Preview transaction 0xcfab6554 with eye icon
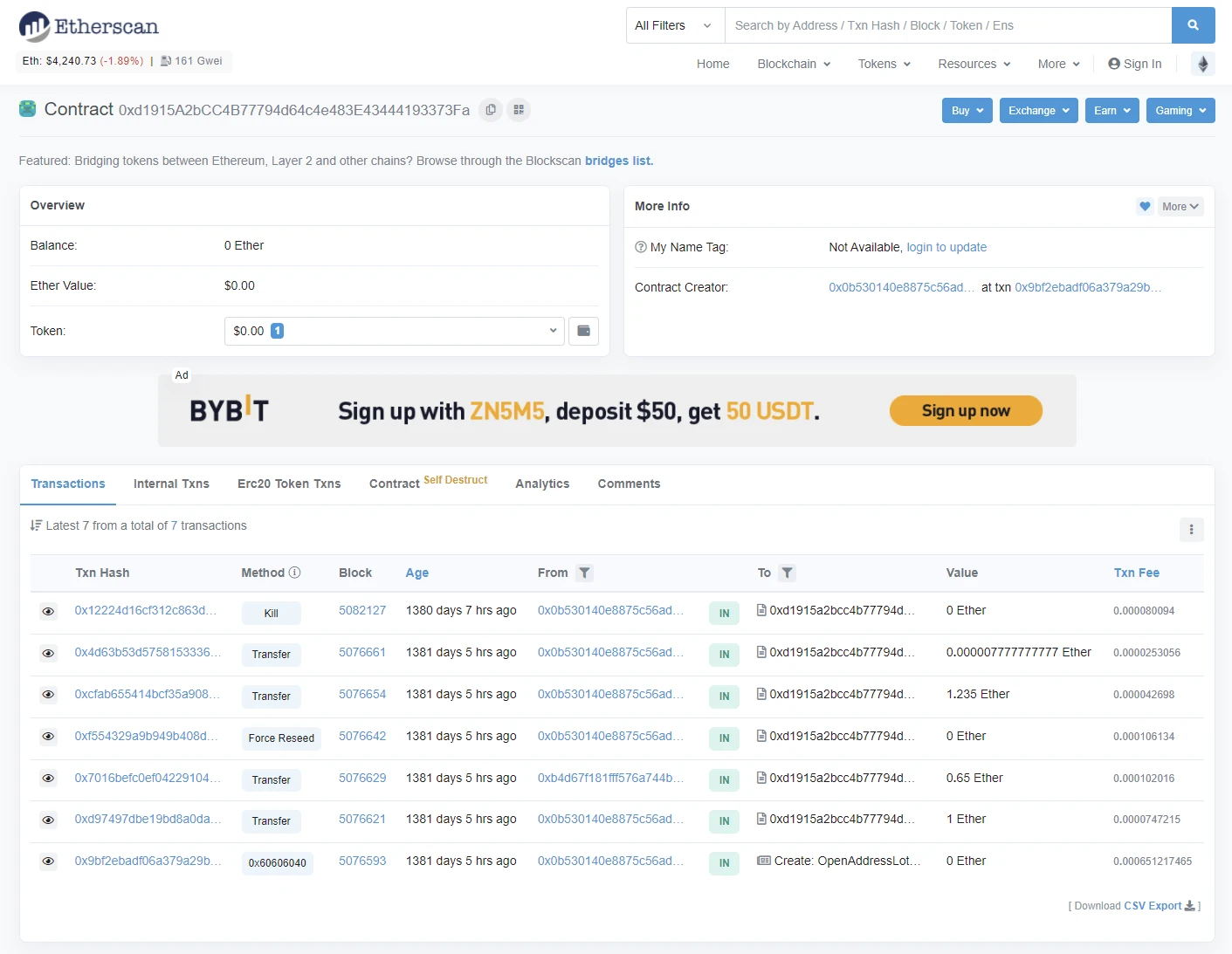The image size is (1232, 954). (x=49, y=696)
